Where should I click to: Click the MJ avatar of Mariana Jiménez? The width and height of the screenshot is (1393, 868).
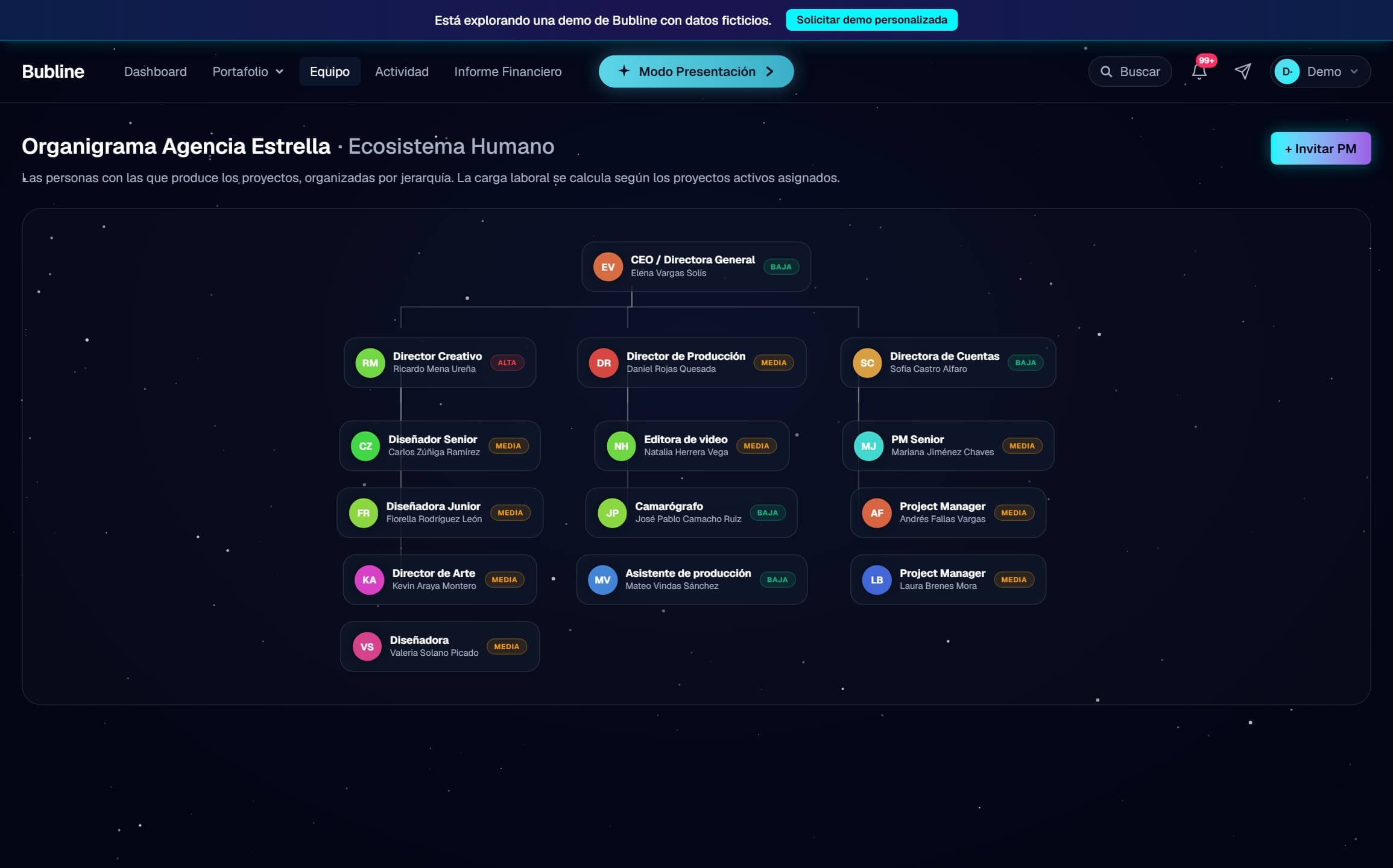(x=868, y=446)
